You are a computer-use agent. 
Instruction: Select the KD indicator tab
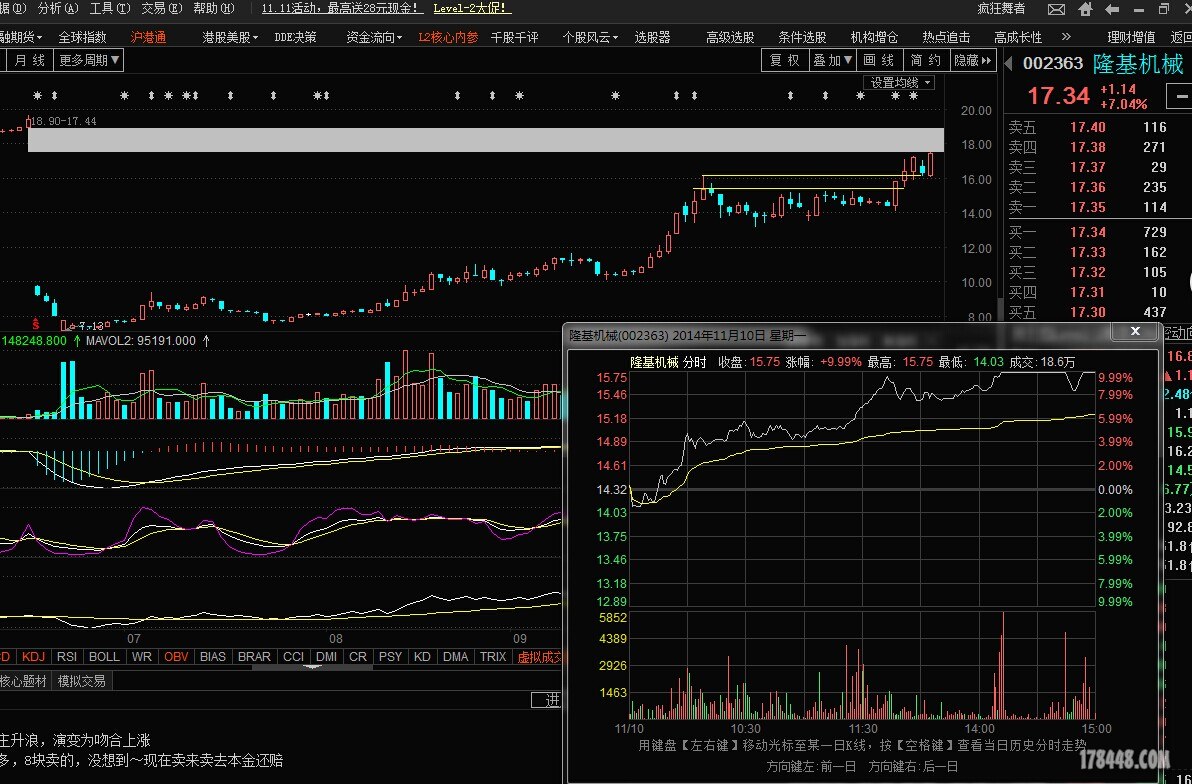tap(423, 656)
